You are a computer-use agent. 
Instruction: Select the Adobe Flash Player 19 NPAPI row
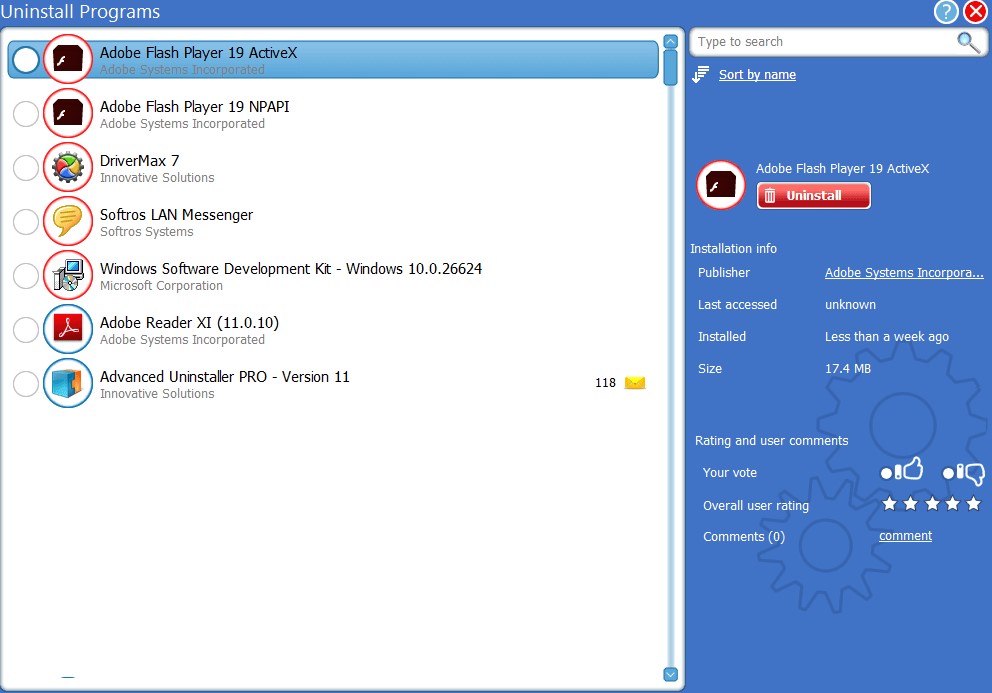333,114
